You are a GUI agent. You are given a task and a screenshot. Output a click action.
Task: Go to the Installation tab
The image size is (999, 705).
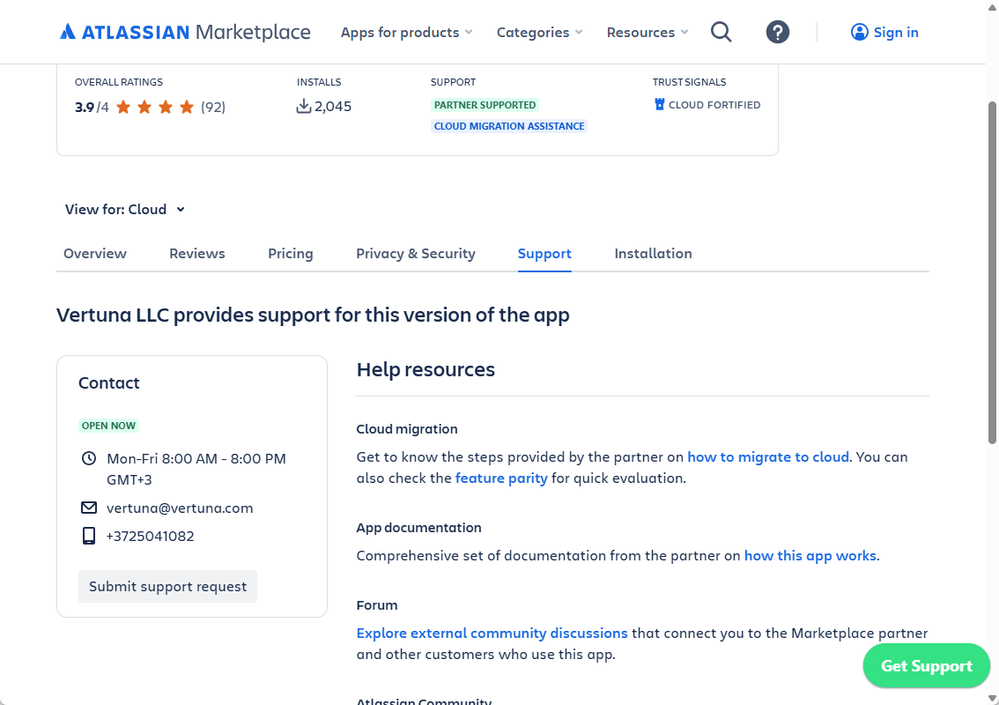tap(653, 253)
